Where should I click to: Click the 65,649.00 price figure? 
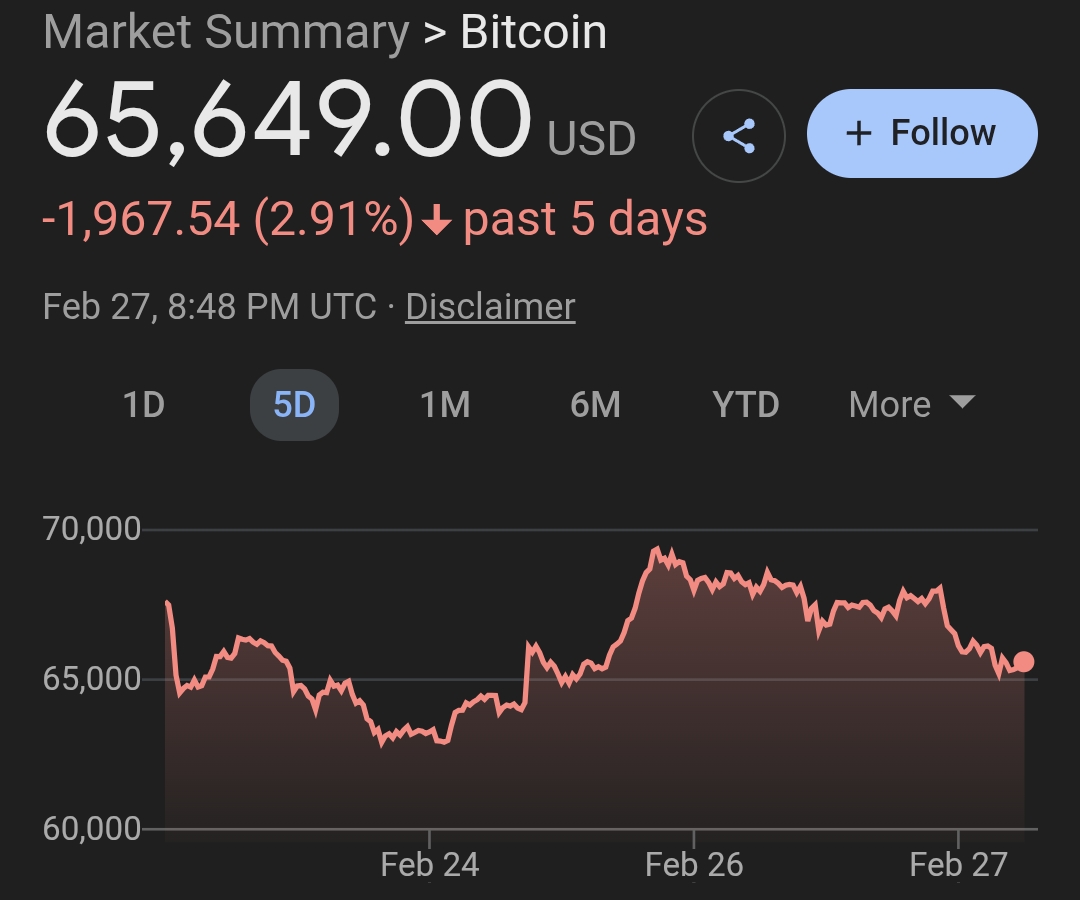[287, 120]
